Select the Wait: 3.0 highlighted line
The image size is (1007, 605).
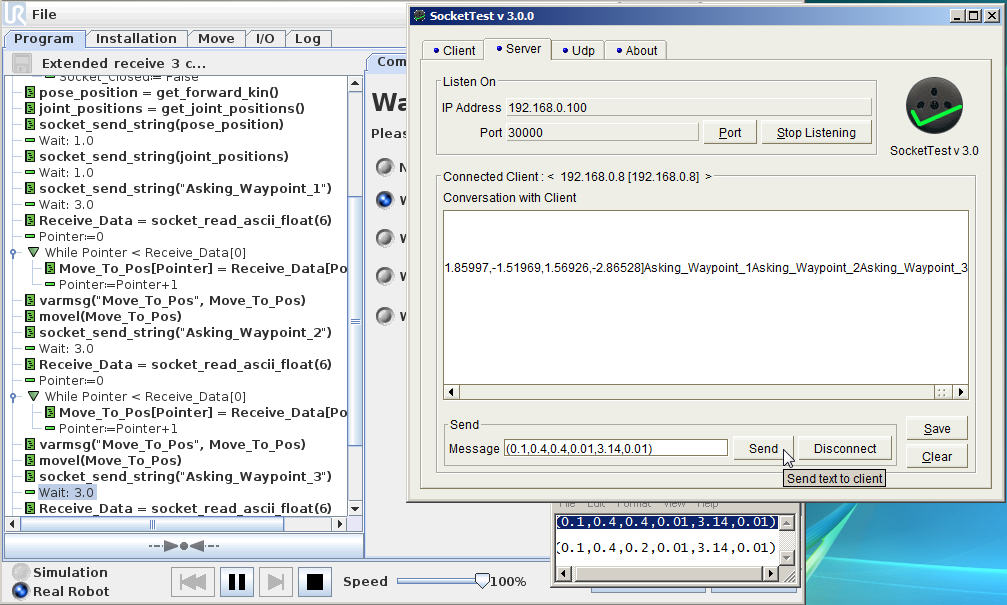pos(66,493)
